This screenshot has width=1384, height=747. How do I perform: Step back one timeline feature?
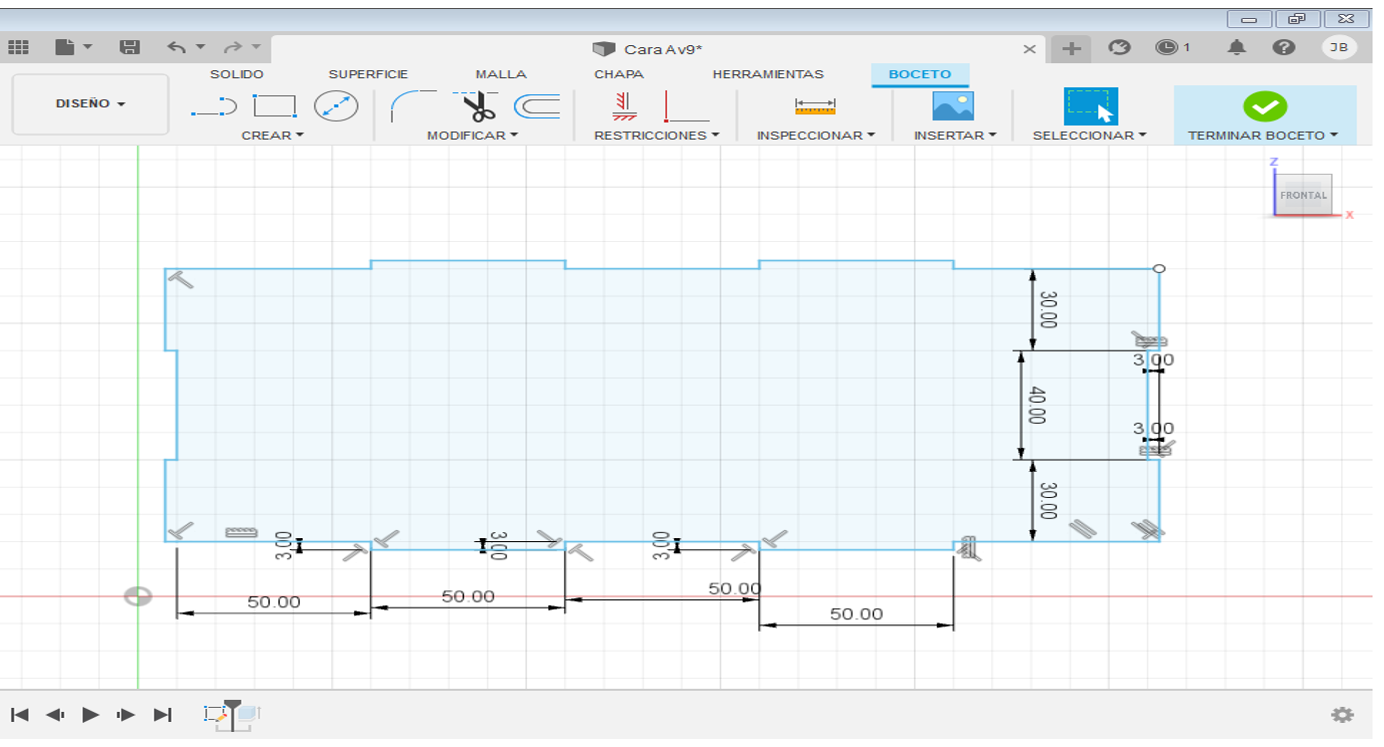[x=55, y=714]
